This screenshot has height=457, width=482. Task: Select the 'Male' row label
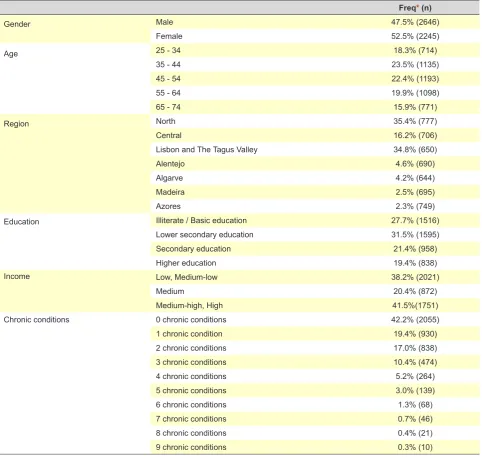tap(164, 22)
